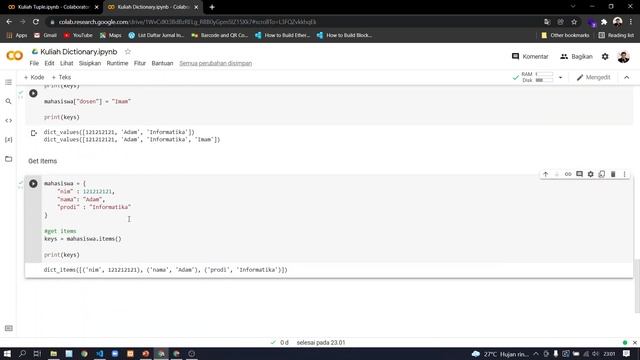Image resolution: width=640 pixels, height=360 pixels.
Task: Close the status bar with X
Action: [x=635, y=342]
